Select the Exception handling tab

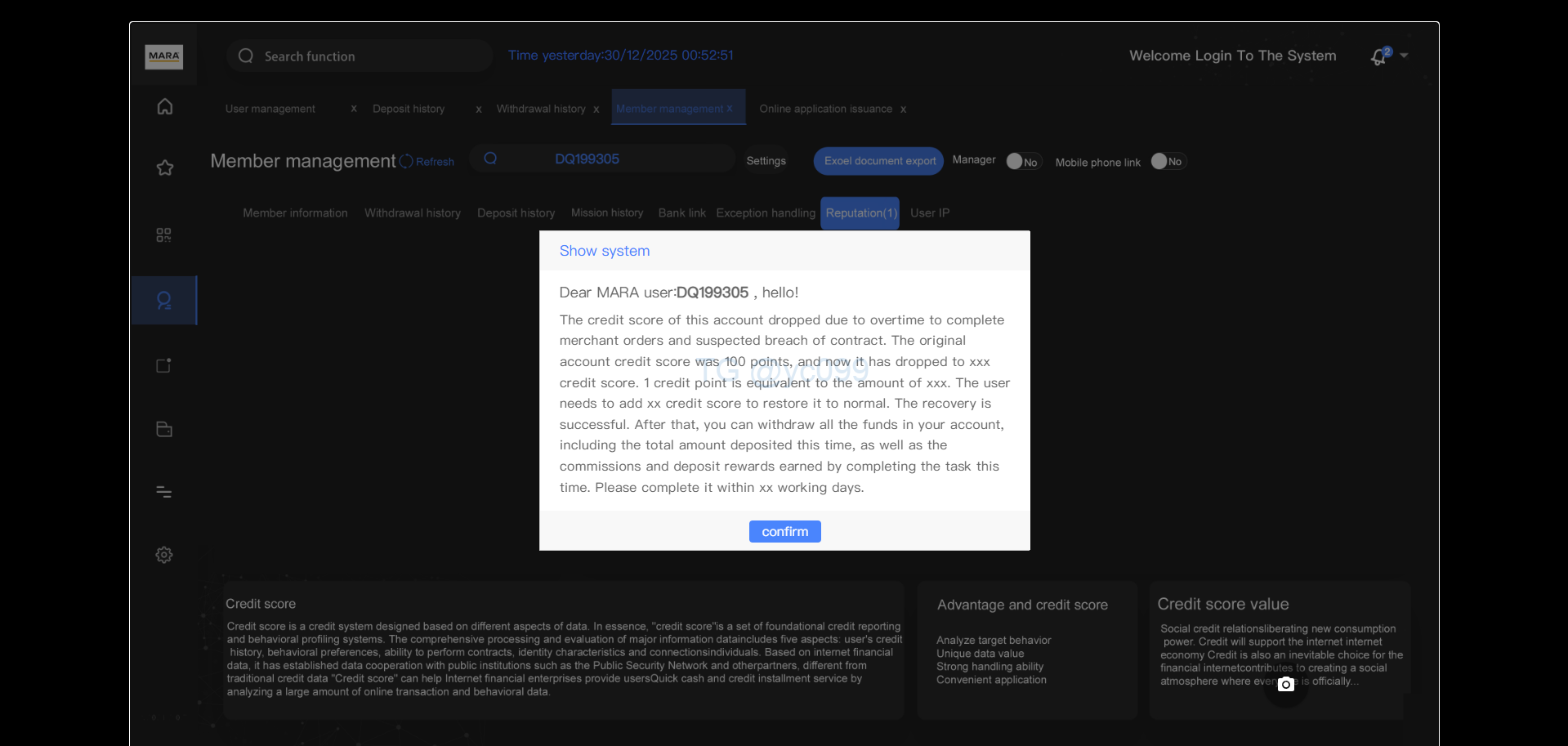pos(765,213)
